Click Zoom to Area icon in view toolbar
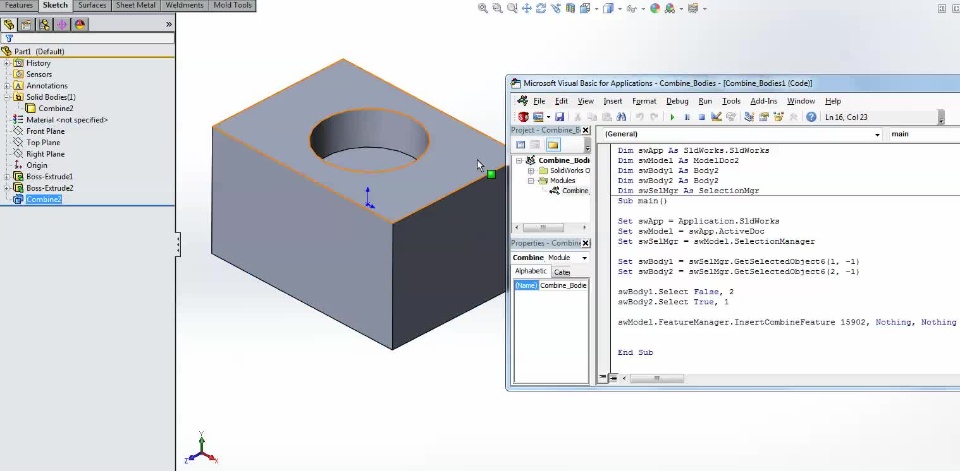960x471 pixels. coord(497,8)
